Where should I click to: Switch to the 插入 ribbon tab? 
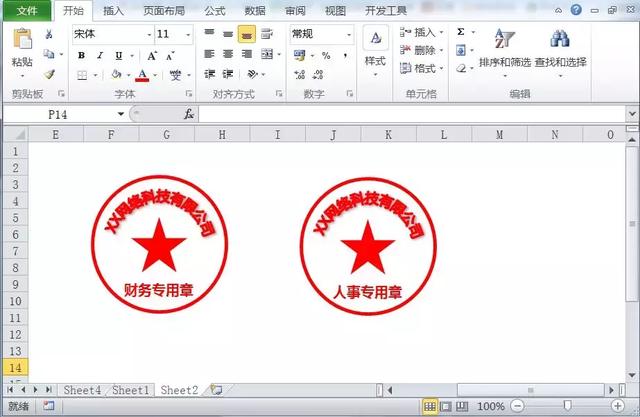(x=114, y=11)
